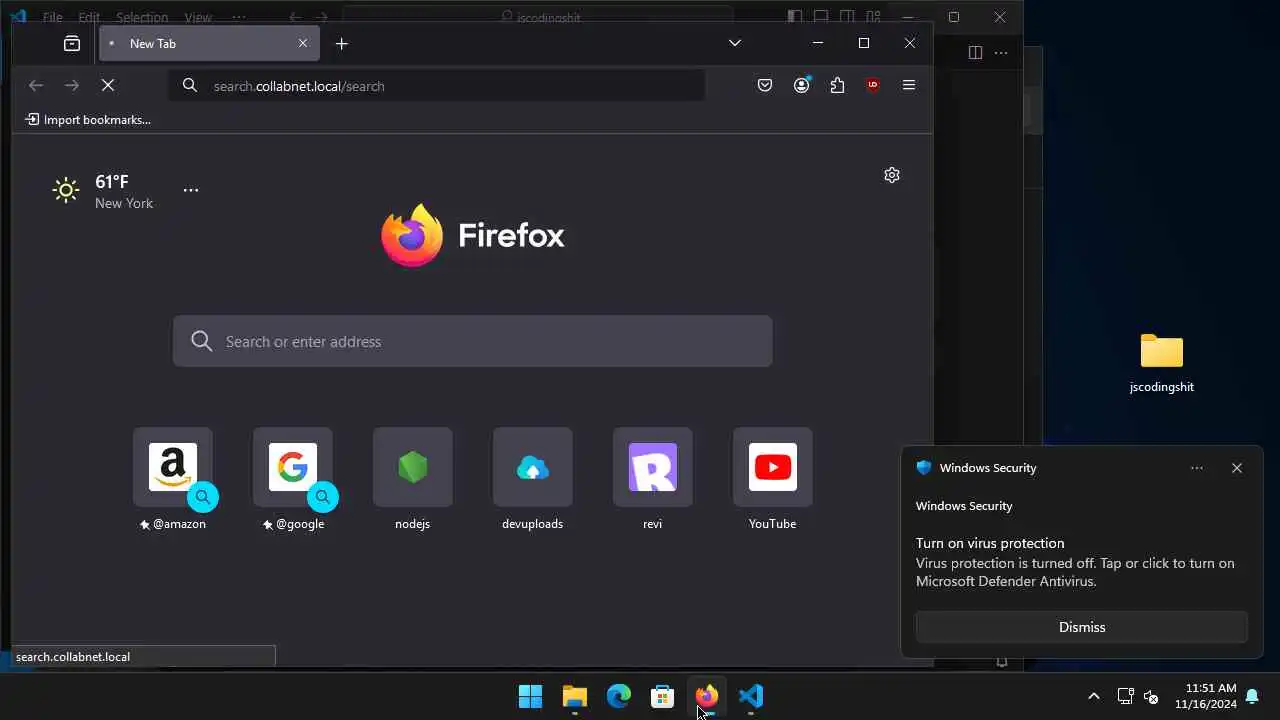The width and height of the screenshot is (1280, 720).
Task: Click the Search or enter address box
Action: [473, 341]
